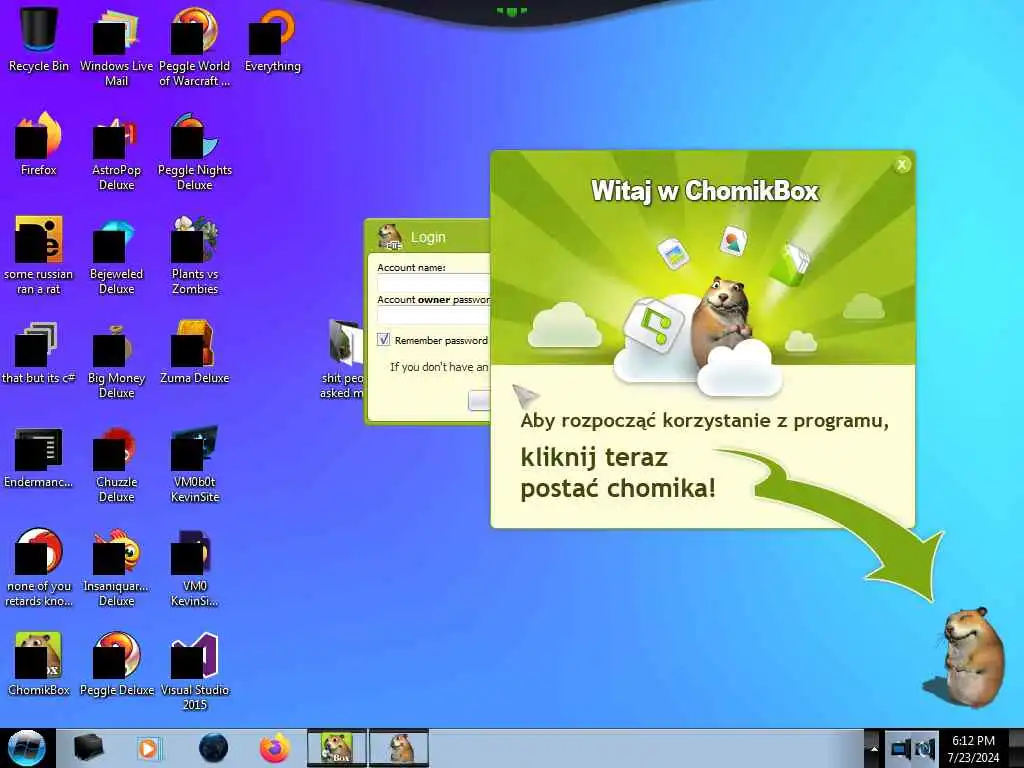
Task: Click the Account name input field
Action: [x=434, y=283]
